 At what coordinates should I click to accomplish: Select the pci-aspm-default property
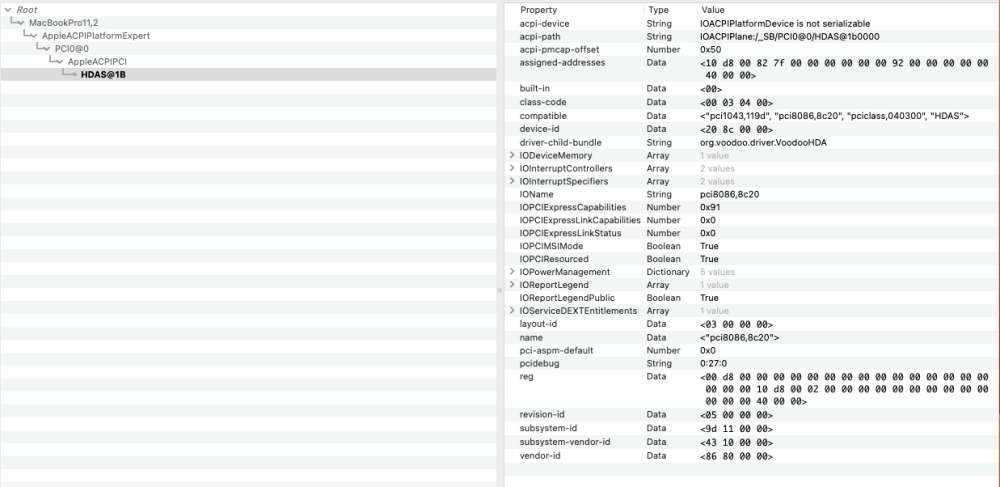tap(554, 350)
